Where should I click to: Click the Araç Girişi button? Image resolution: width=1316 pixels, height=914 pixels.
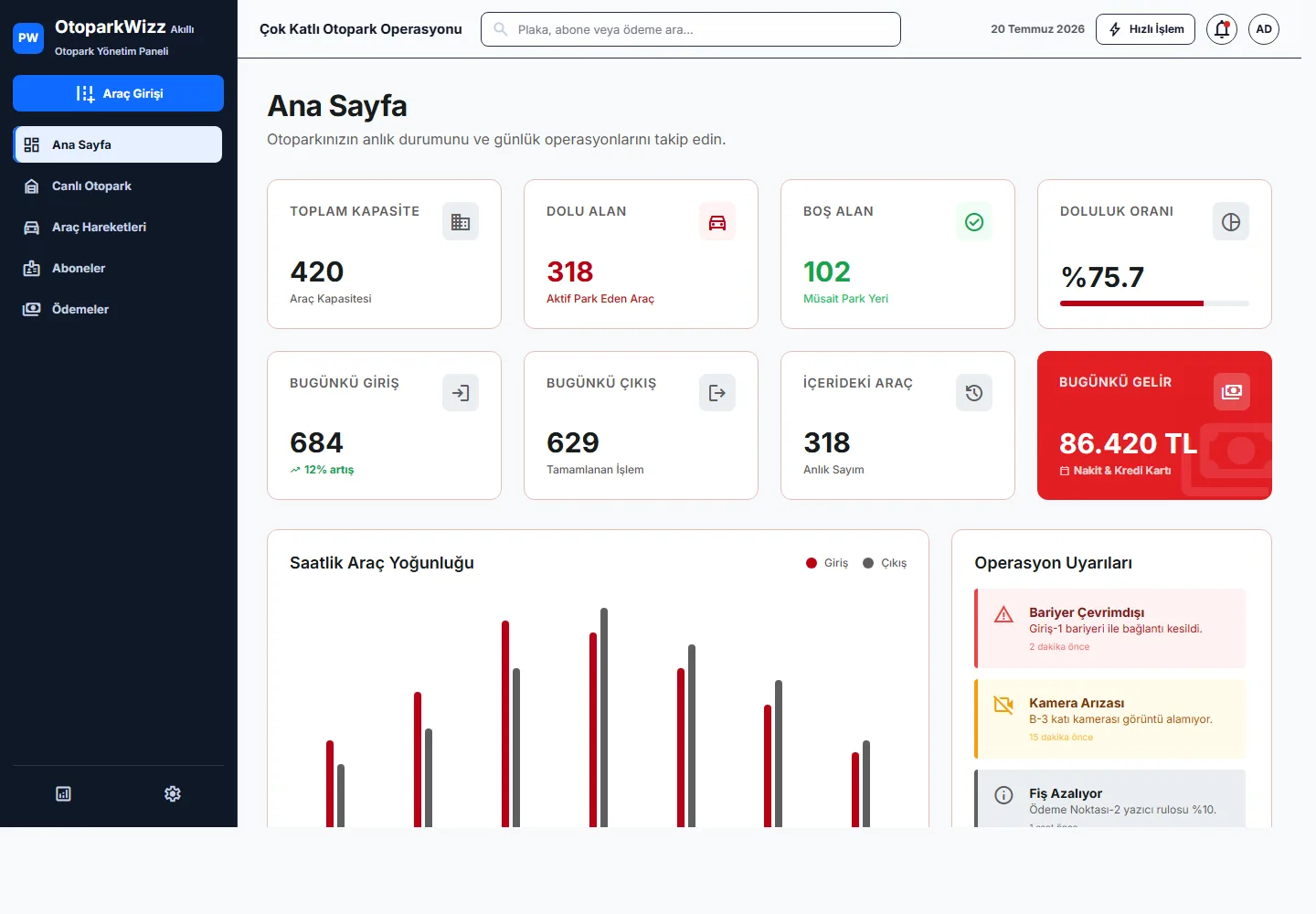[118, 93]
